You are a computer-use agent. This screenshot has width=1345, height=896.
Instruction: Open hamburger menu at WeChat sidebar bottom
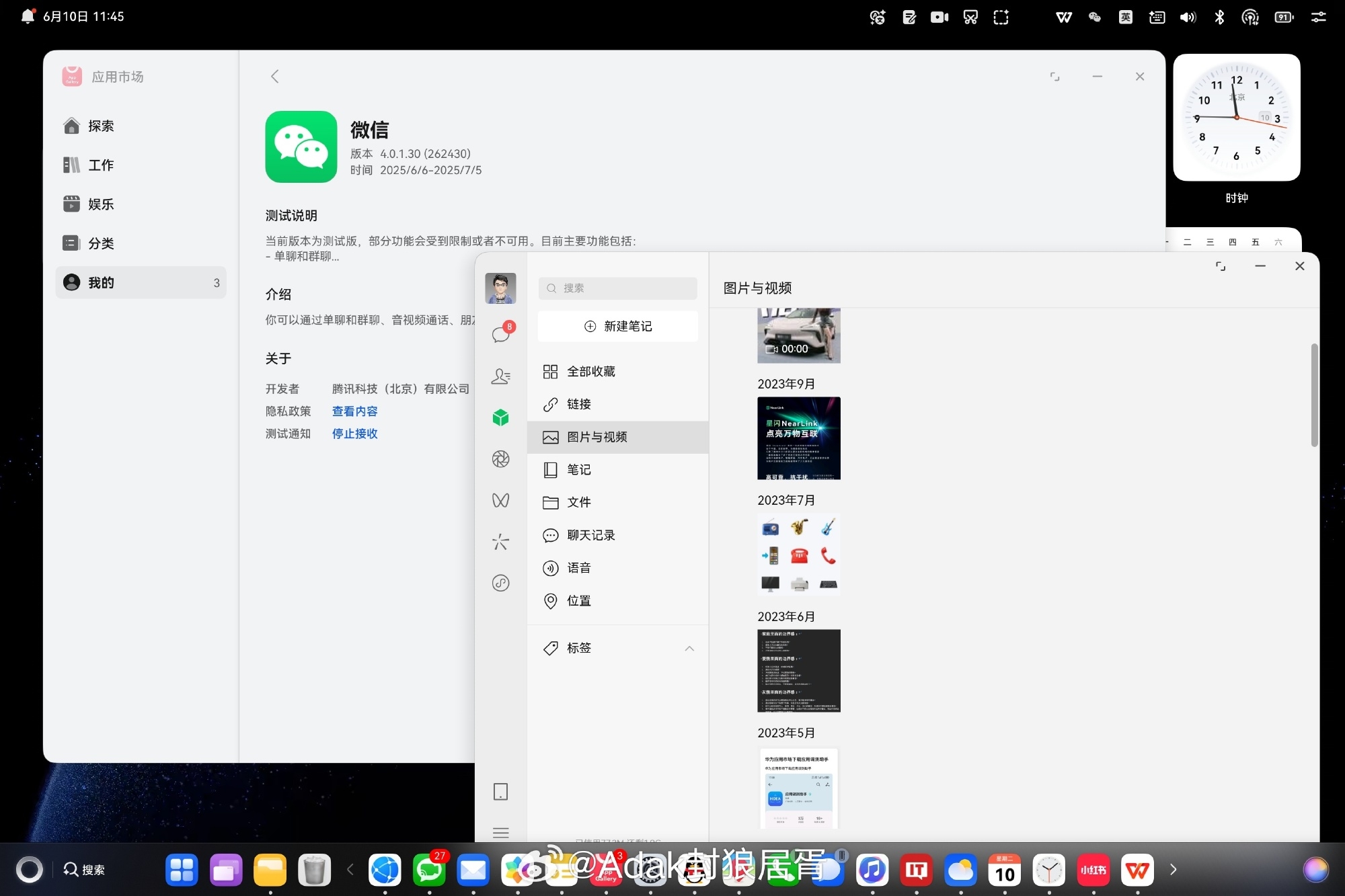point(500,832)
